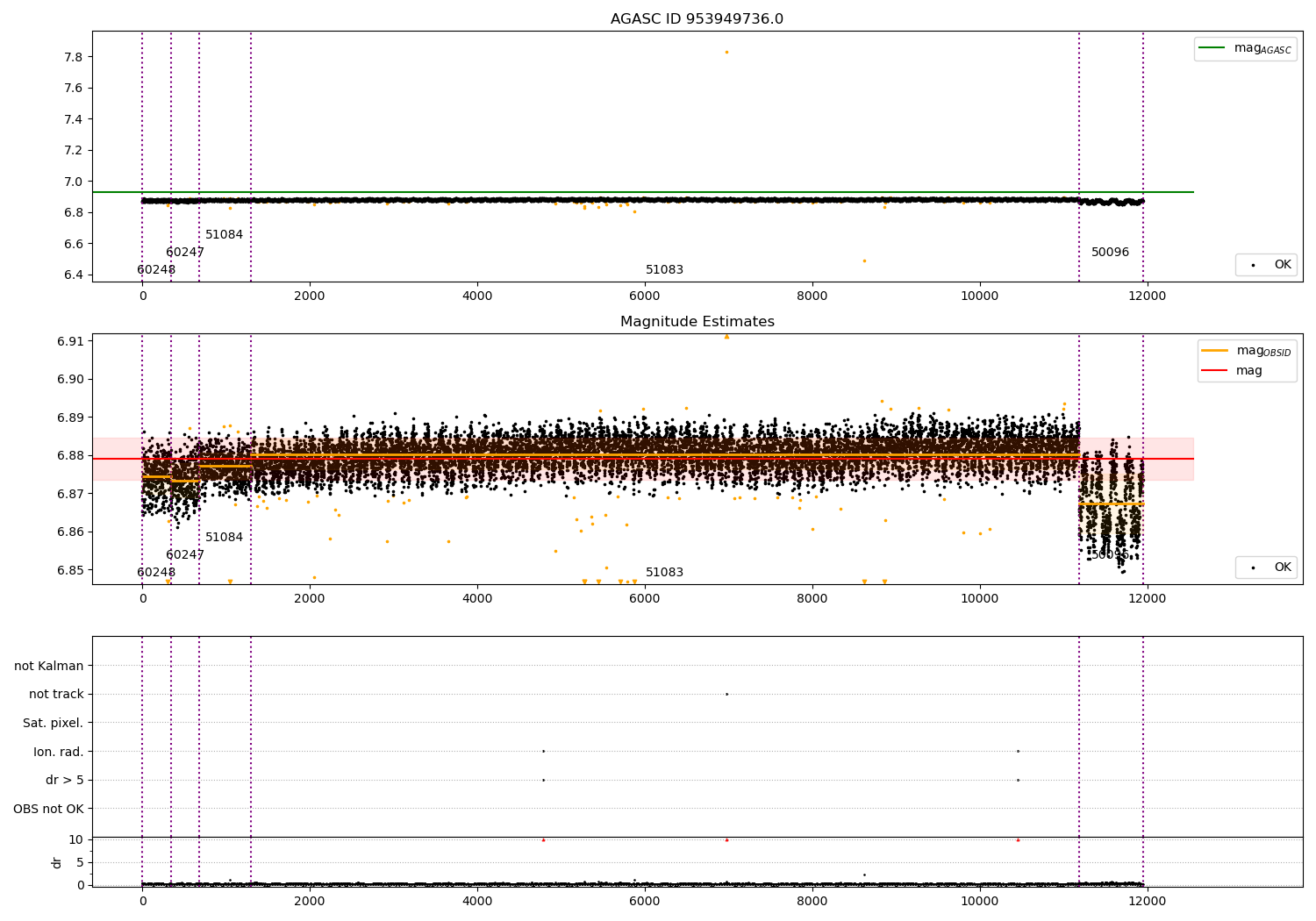Click obsid label 50096 in AGASC ID plot

[x=1110, y=253]
